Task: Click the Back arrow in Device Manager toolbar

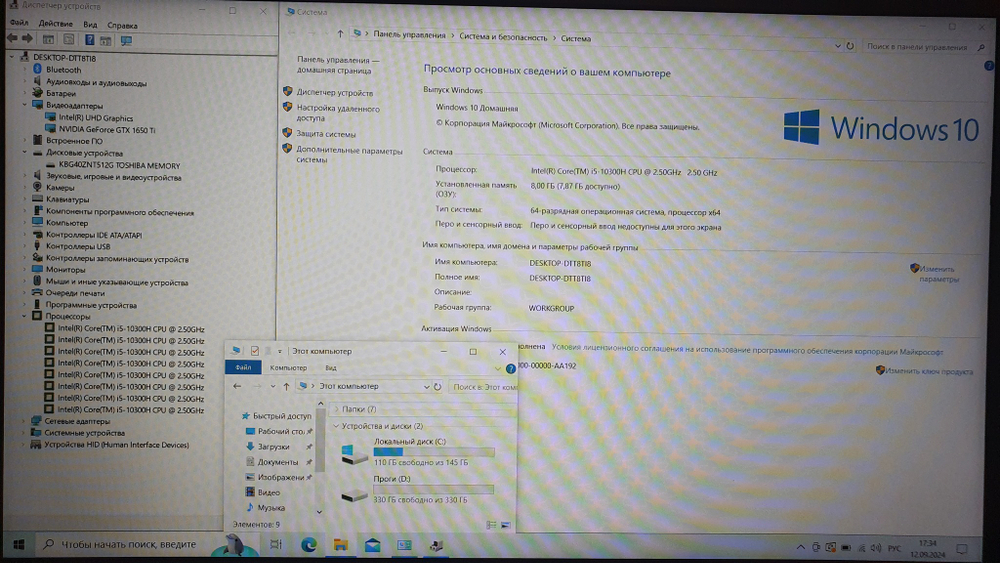Action: [x=12, y=40]
